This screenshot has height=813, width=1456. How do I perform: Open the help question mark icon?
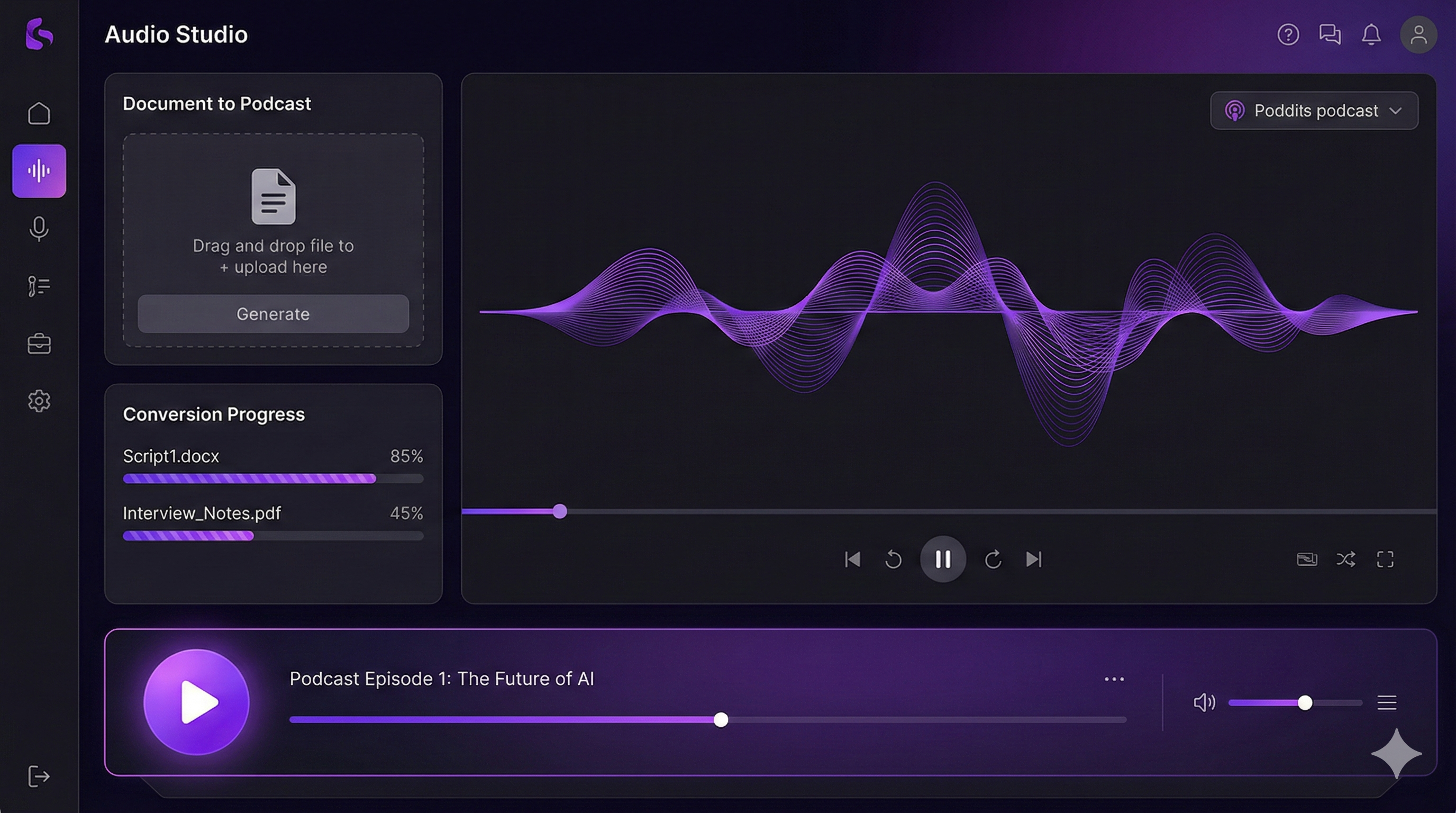[x=1288, y=34]
